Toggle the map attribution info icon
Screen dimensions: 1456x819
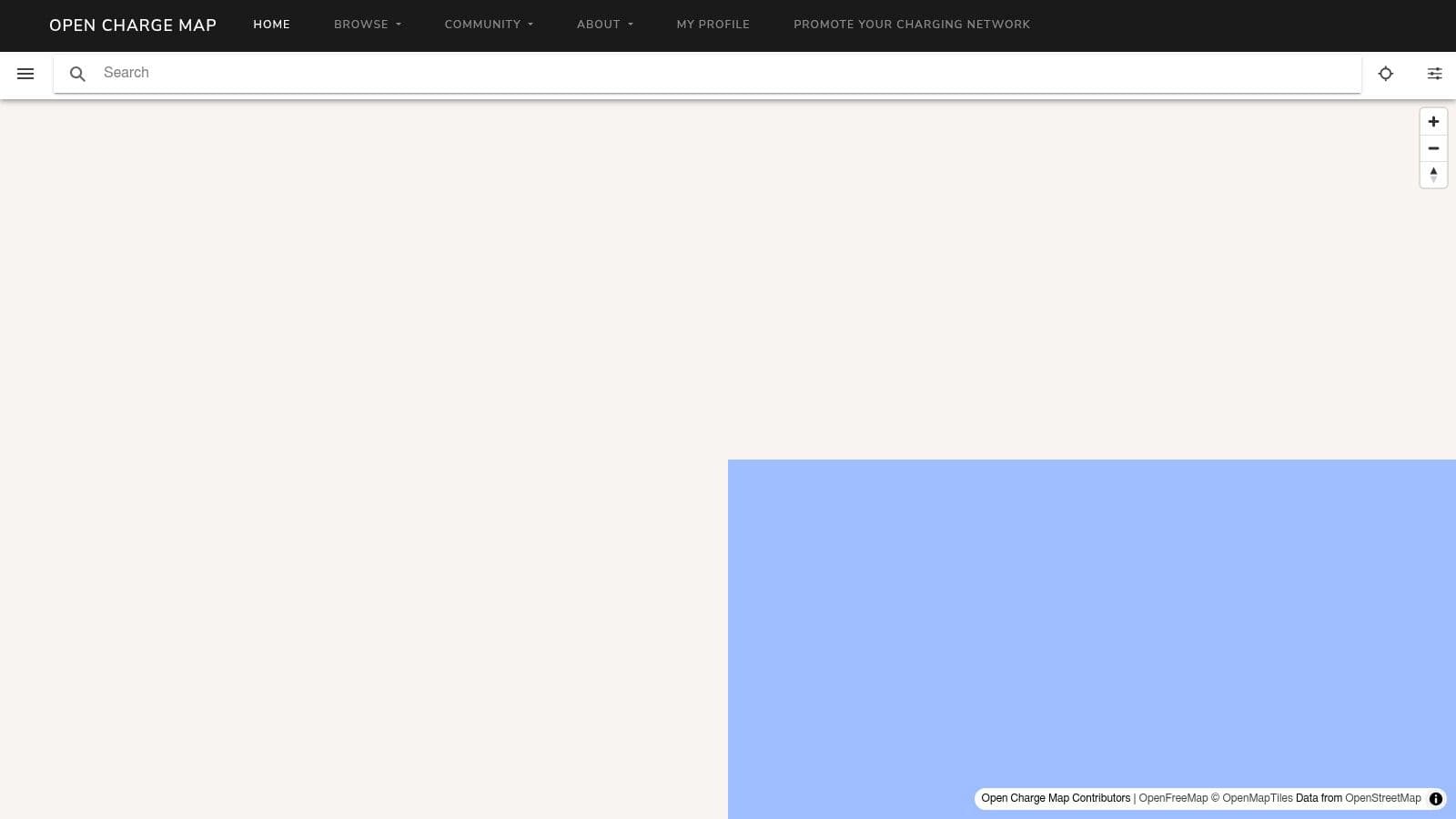(1436, 799)
